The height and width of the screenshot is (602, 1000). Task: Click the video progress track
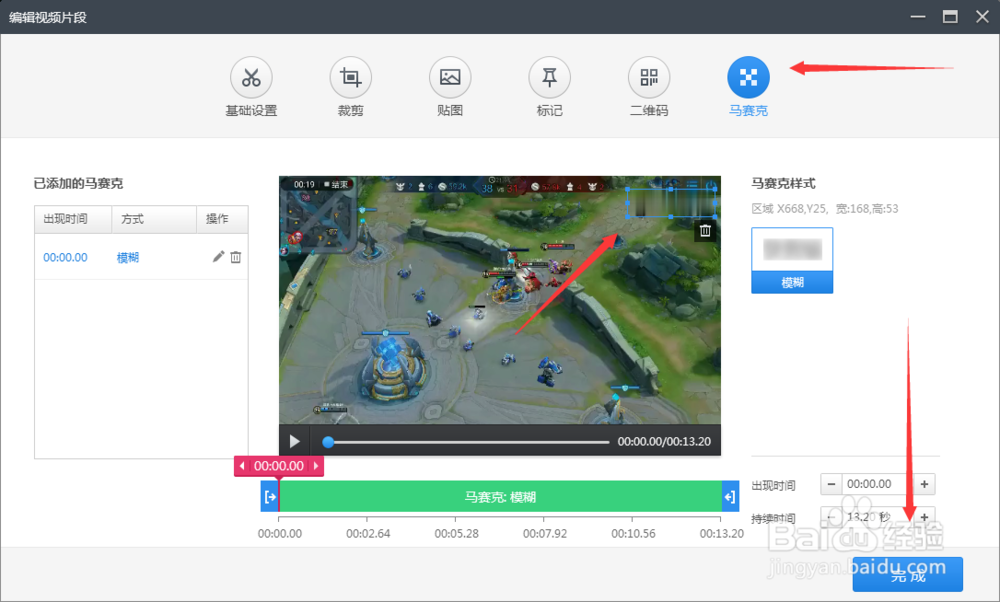coord(469,442)
